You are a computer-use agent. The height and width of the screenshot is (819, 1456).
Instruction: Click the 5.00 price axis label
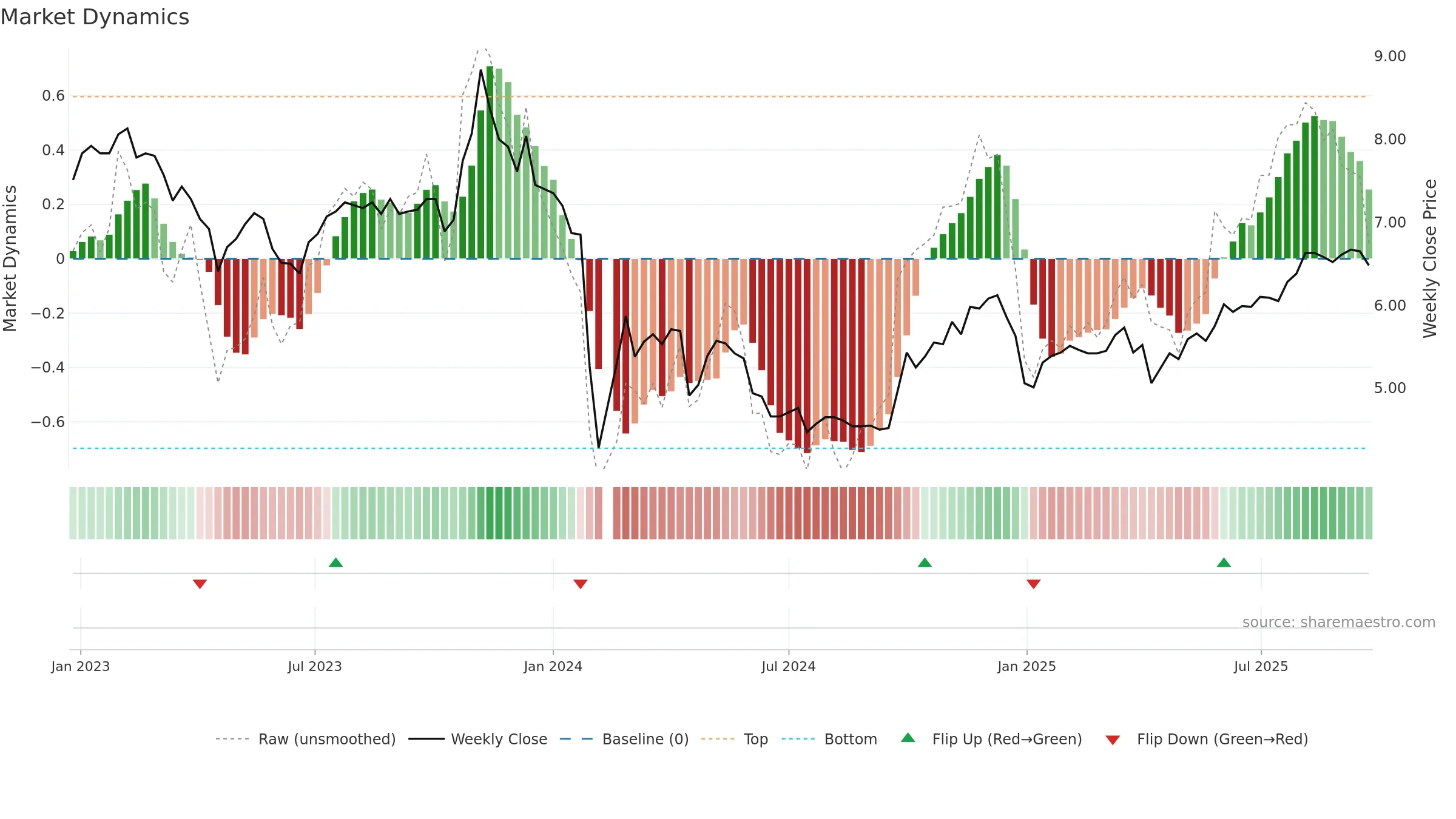click(1390, 388)
